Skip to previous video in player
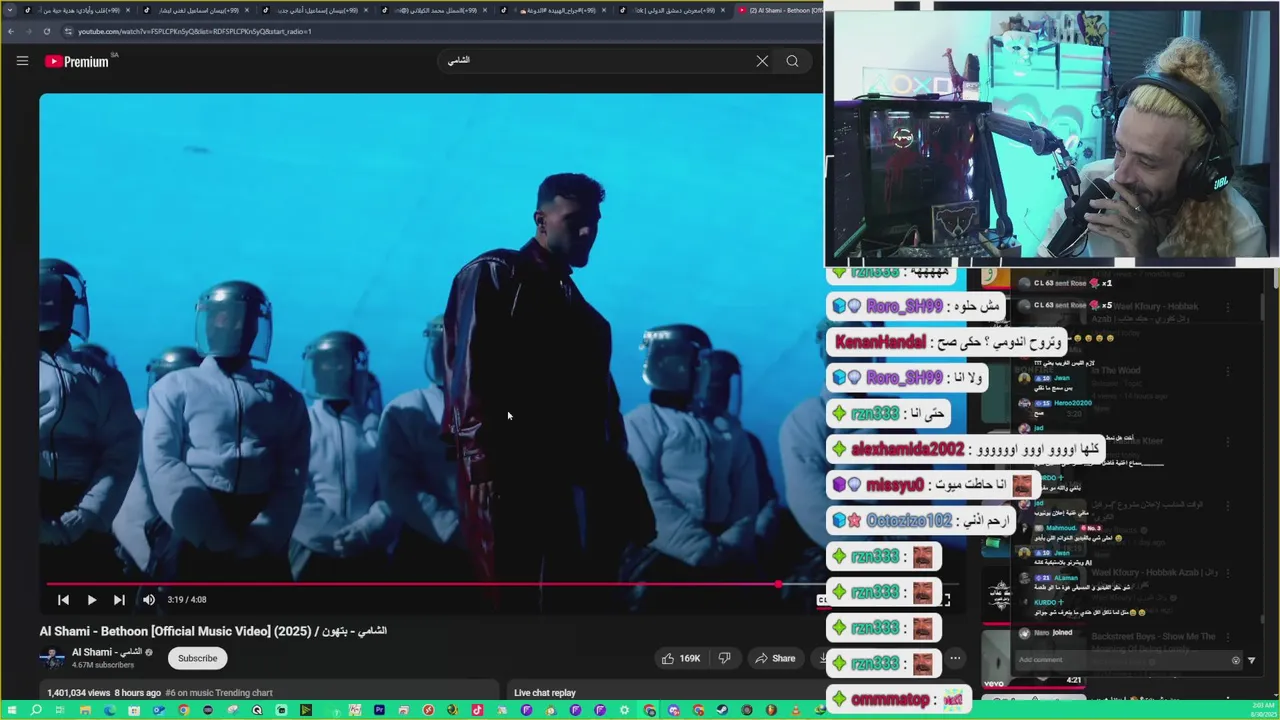 pyautogui.click(x=63, y=600)
